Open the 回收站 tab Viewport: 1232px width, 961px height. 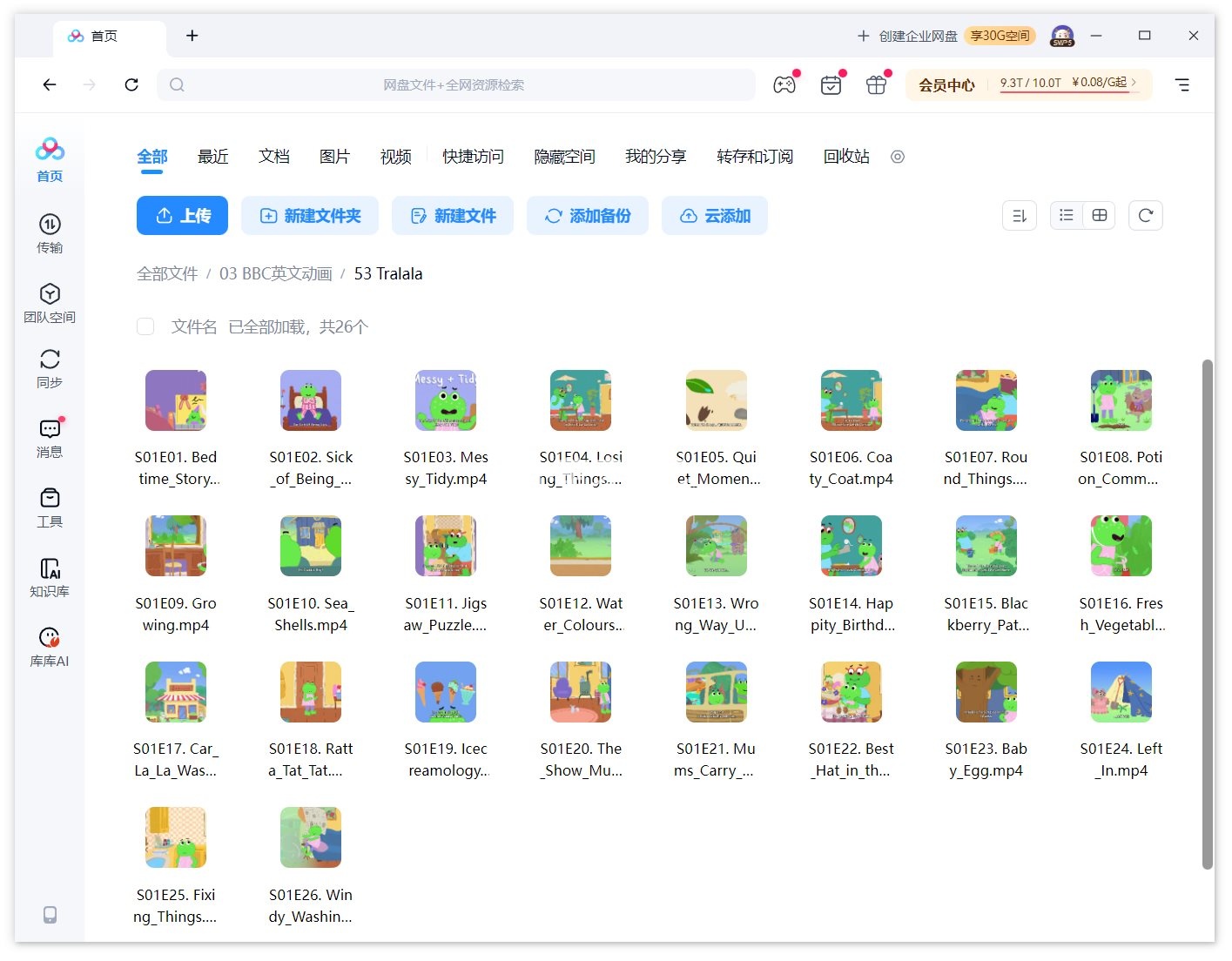(846, 157)
